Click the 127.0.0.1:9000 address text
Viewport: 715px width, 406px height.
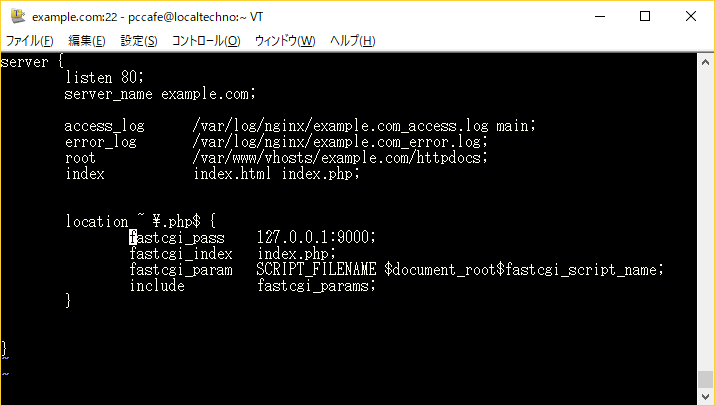pyautogui.click(x=316, y=237)
